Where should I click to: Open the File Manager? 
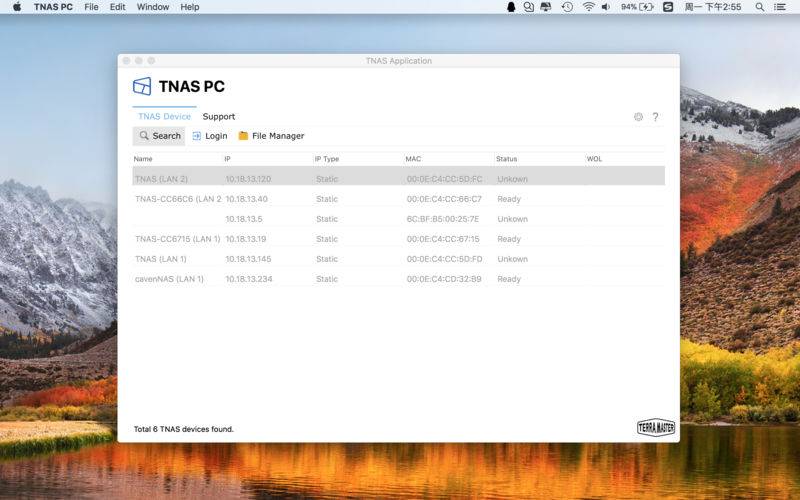pos(271,136)
